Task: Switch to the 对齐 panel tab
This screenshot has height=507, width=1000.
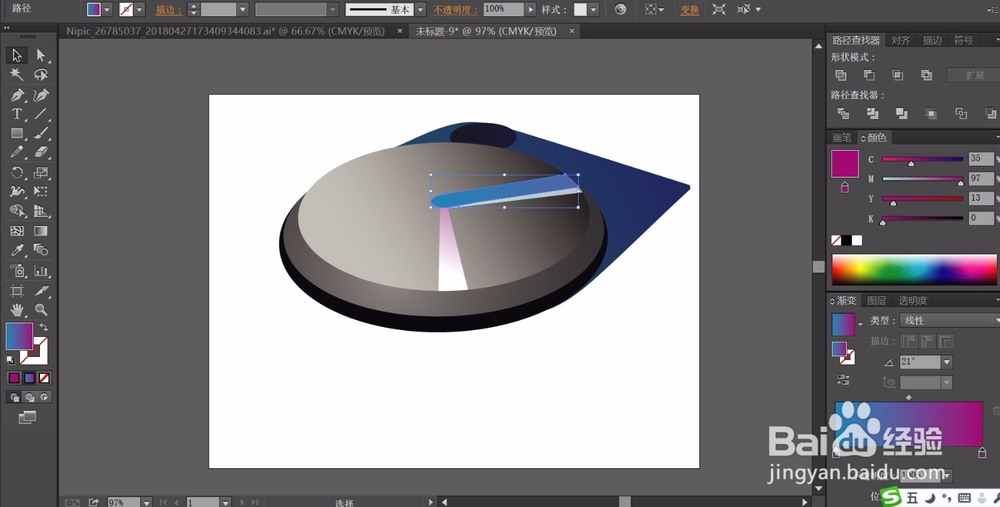Action: click(x=901, y=40)
